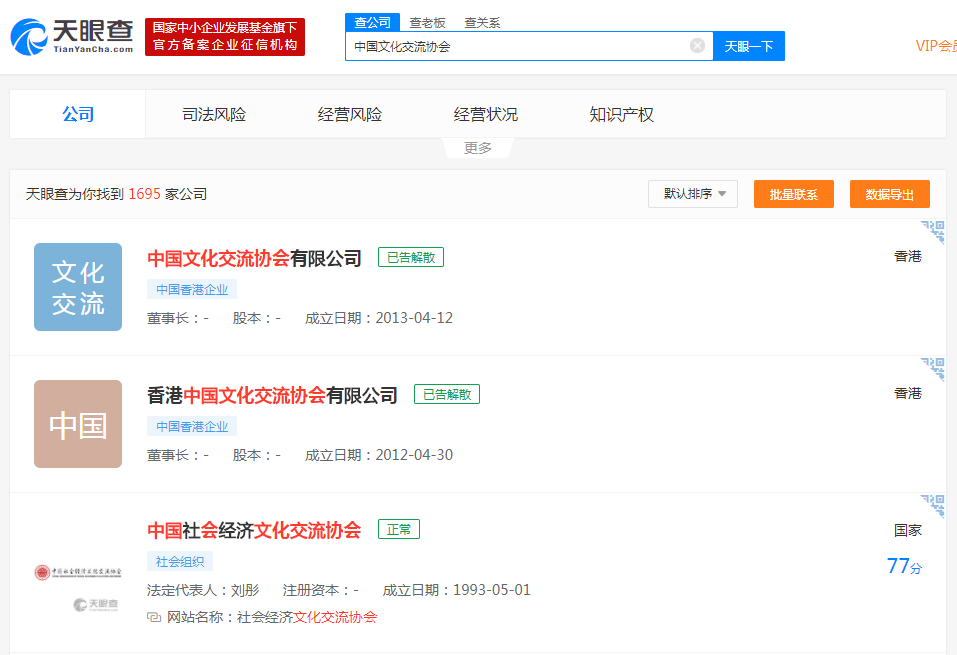The image size is (957, 655).
Task: Click 中国香港企业 tag of second result
Action: pos(192,426)
